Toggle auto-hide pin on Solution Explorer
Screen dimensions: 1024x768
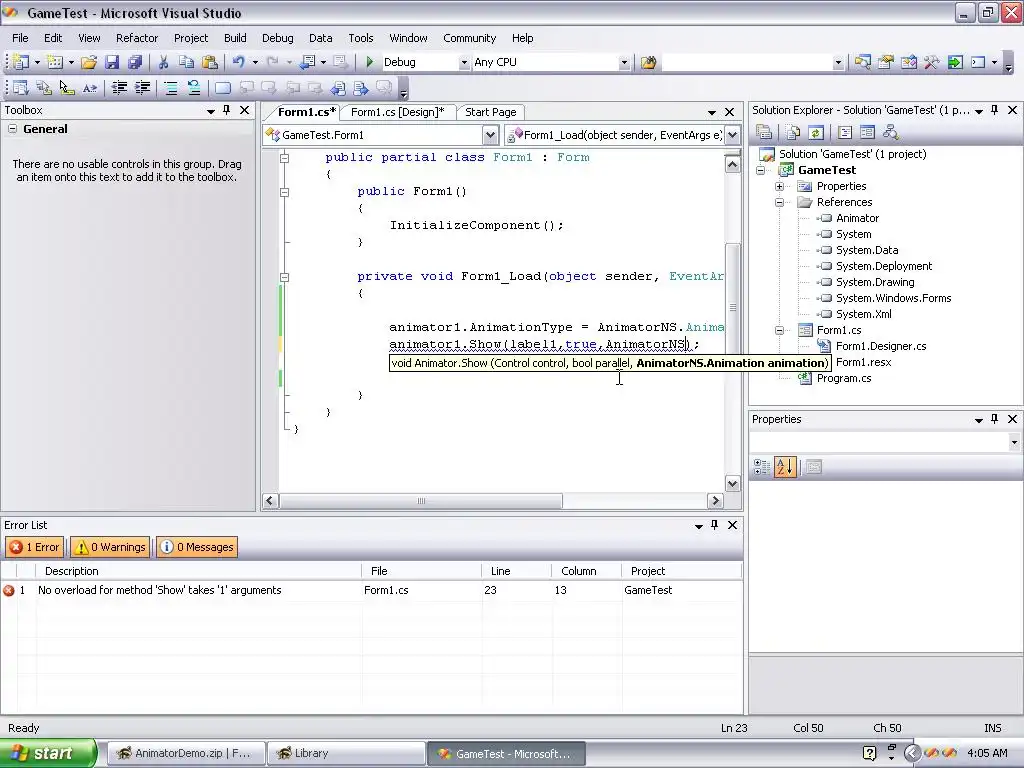tap(995, 110)
